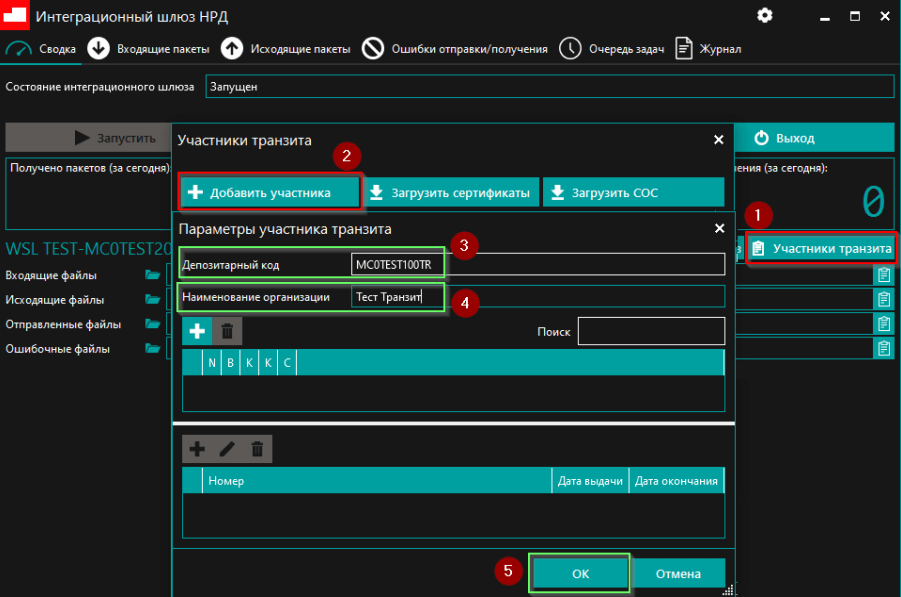This screenshot has height=597, width=901.
Task: Open the Журнал tab
Action: (709, 49)
